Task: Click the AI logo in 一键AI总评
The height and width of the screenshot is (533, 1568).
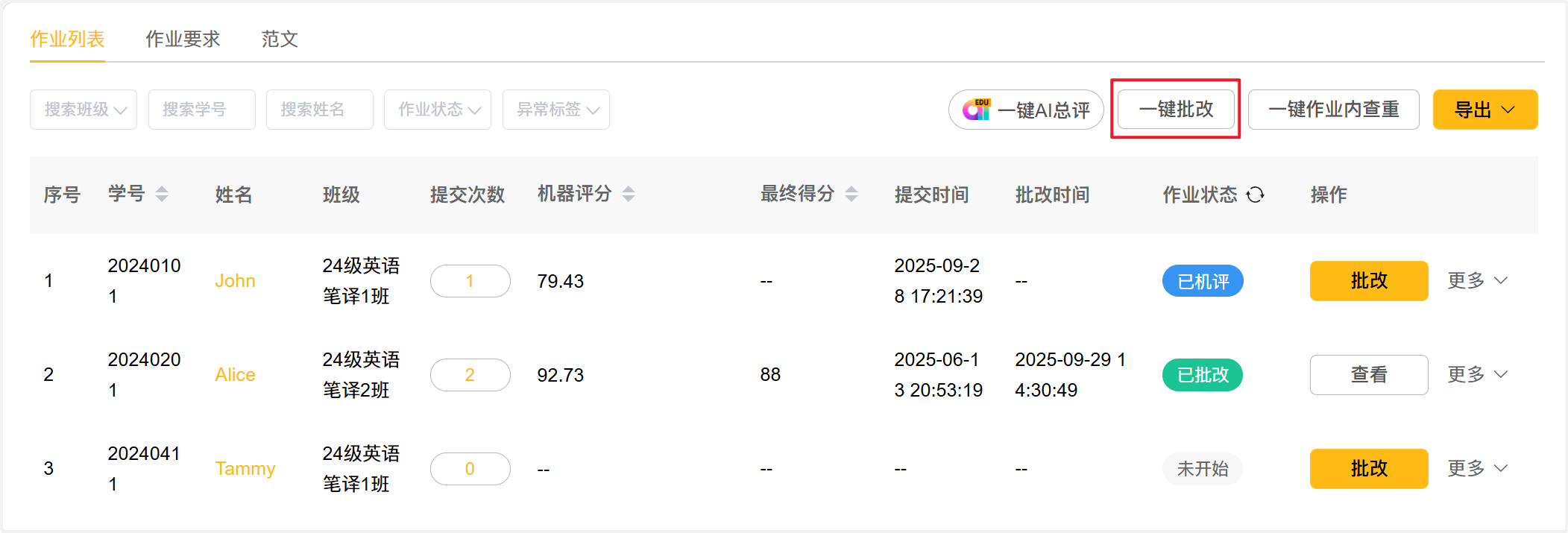Action: tap(976, 110)
